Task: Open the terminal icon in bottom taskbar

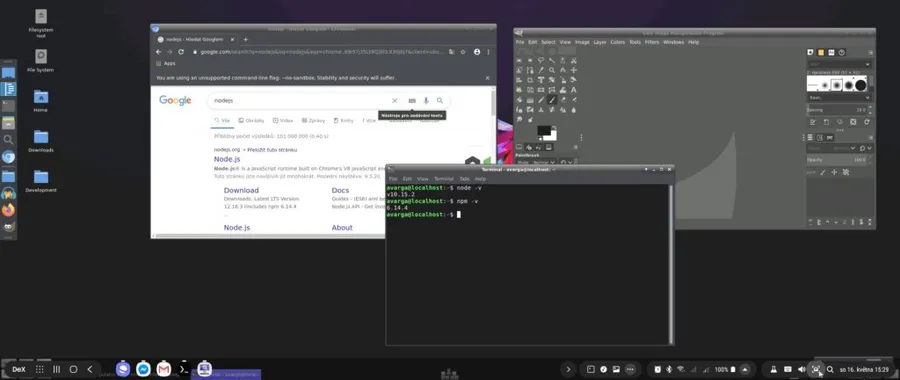Action: (x=184, y=369)
